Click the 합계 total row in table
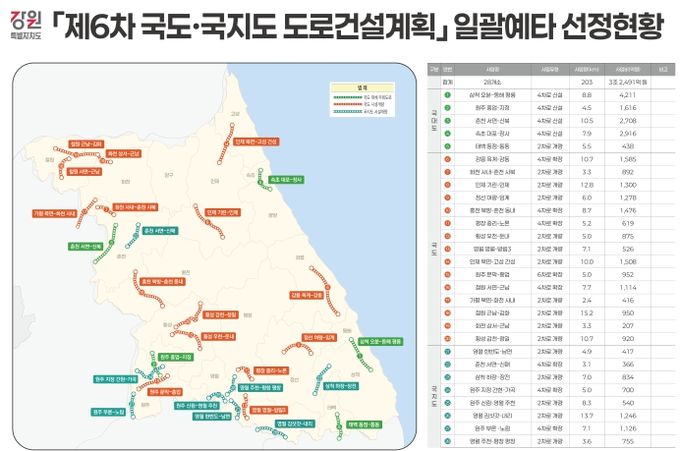Viewport: 680px width, 451px height. (540, 84)
